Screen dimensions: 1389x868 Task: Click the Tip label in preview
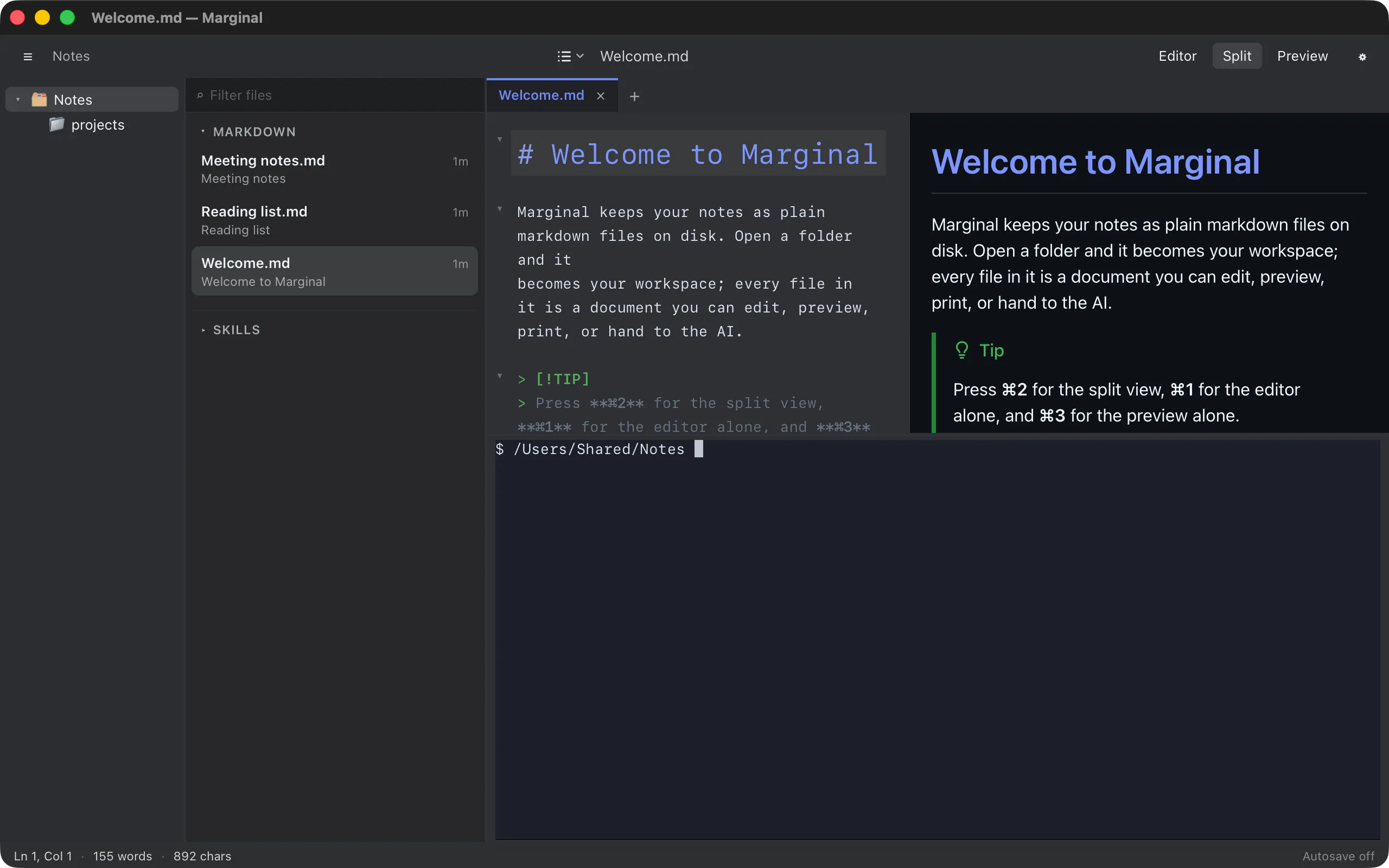tap(991, 350)
